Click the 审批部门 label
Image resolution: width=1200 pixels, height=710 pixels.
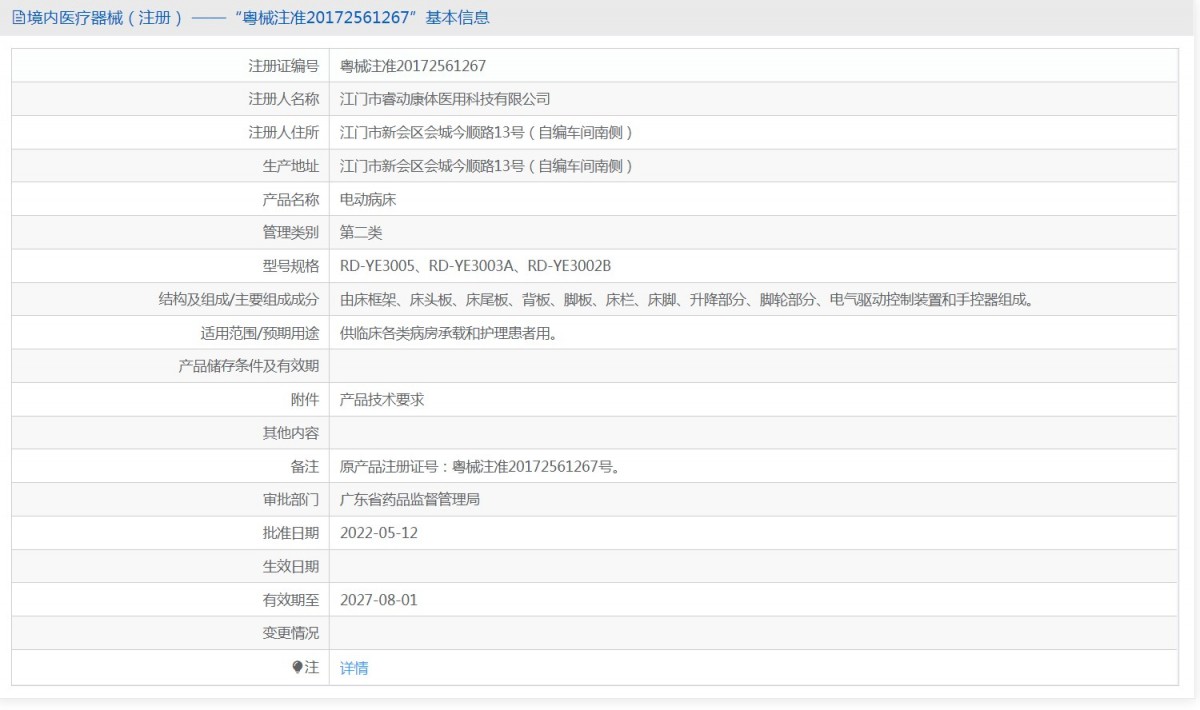[290, 499]
